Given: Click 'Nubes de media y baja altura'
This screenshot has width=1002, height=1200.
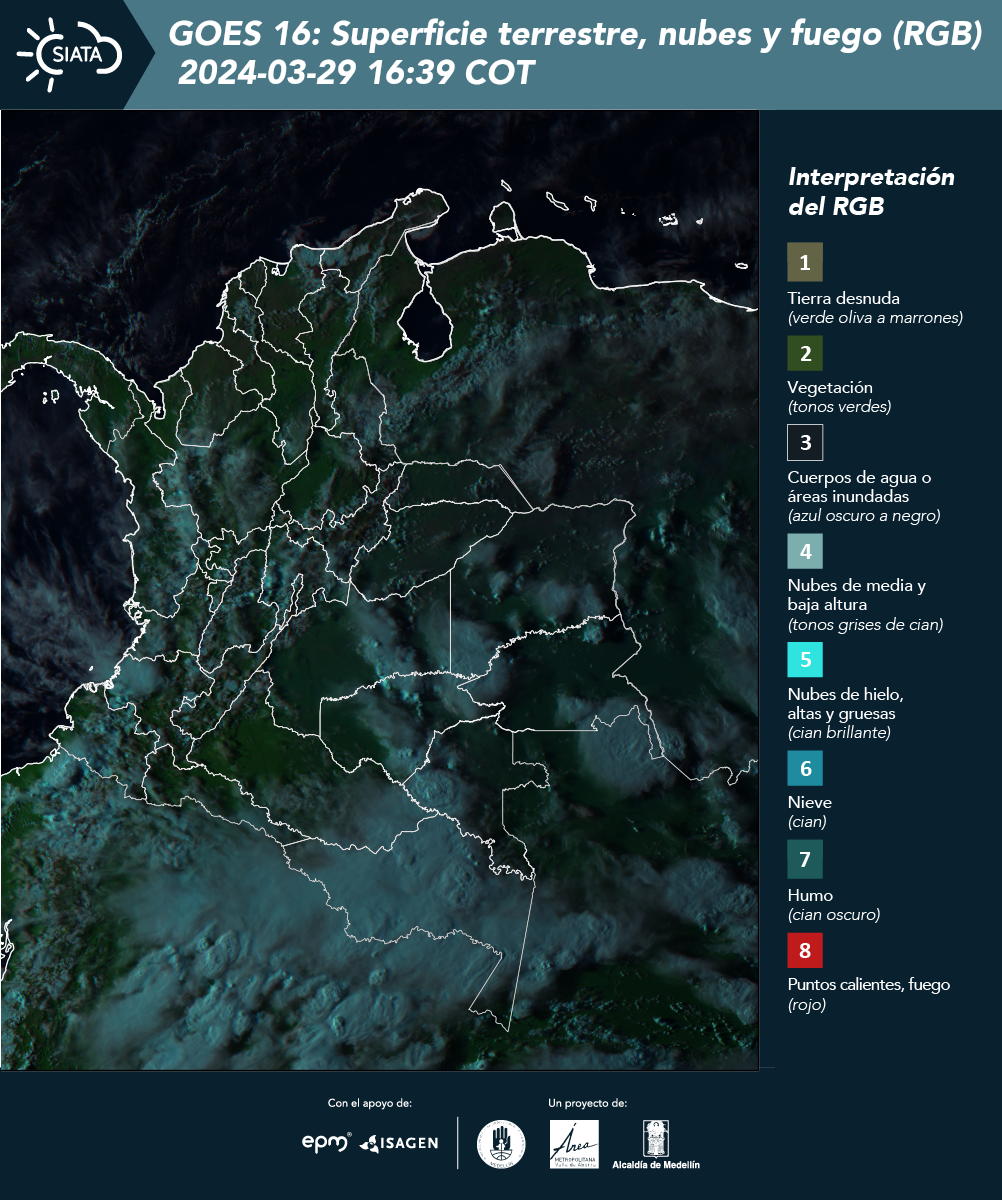Looking at the screenshot, I should [x=856, y=595].
